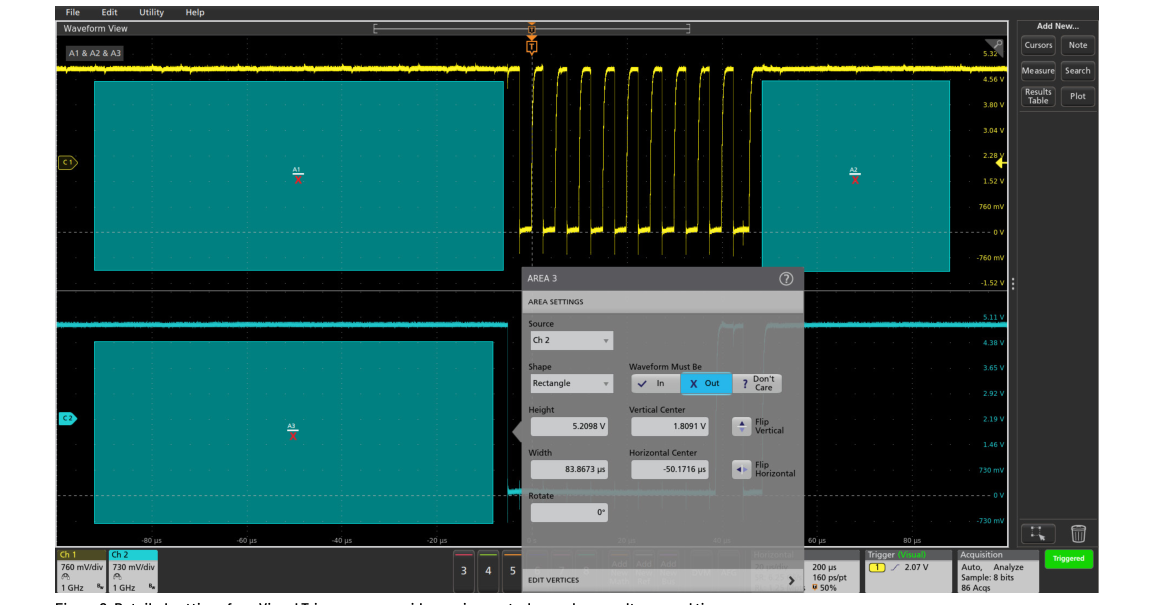Open the Utility menu
Viewport: 1155px width, 605px height.
(152, 13)
